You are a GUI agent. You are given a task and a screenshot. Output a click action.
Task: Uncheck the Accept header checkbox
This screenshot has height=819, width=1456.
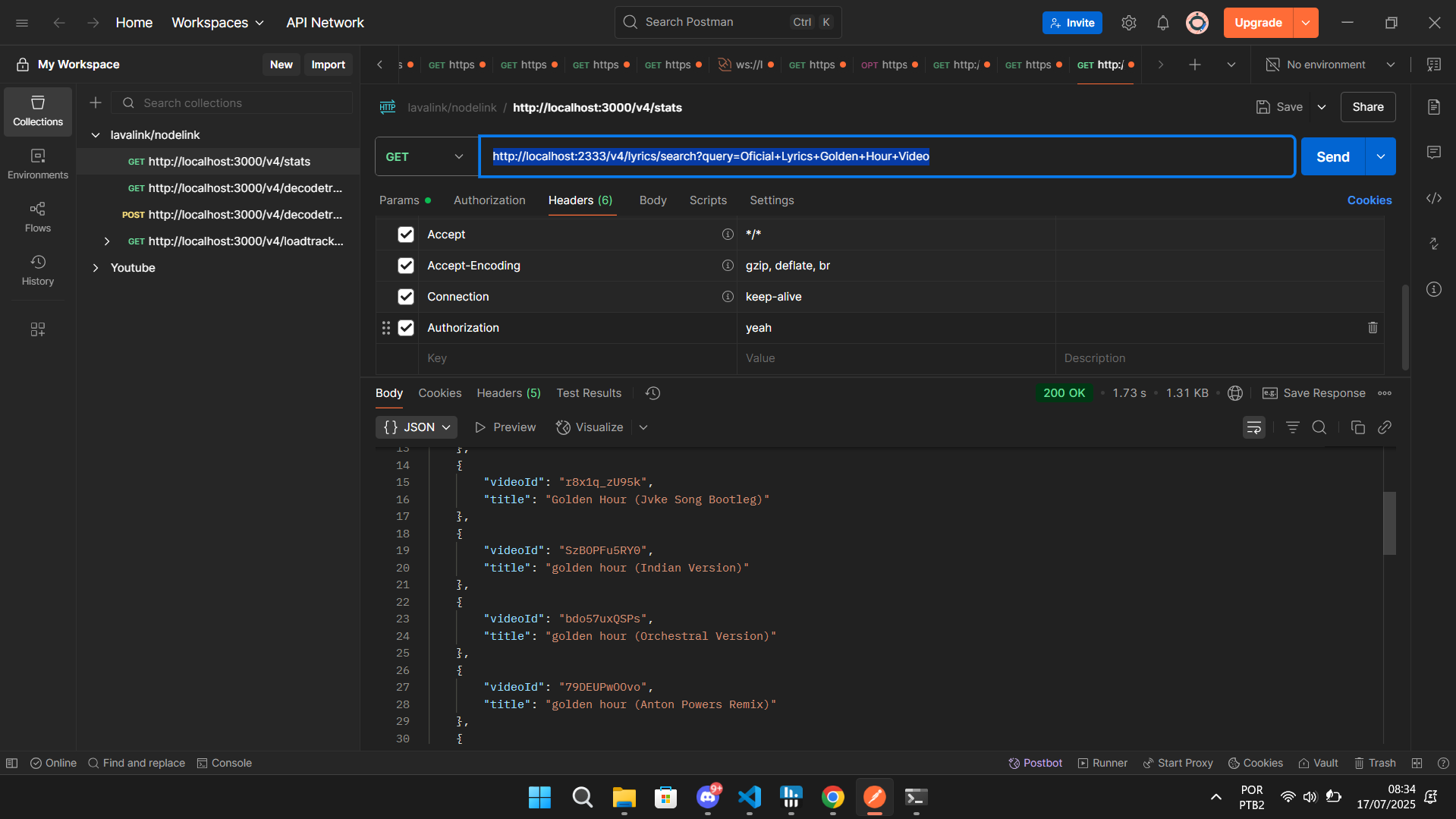406,235
